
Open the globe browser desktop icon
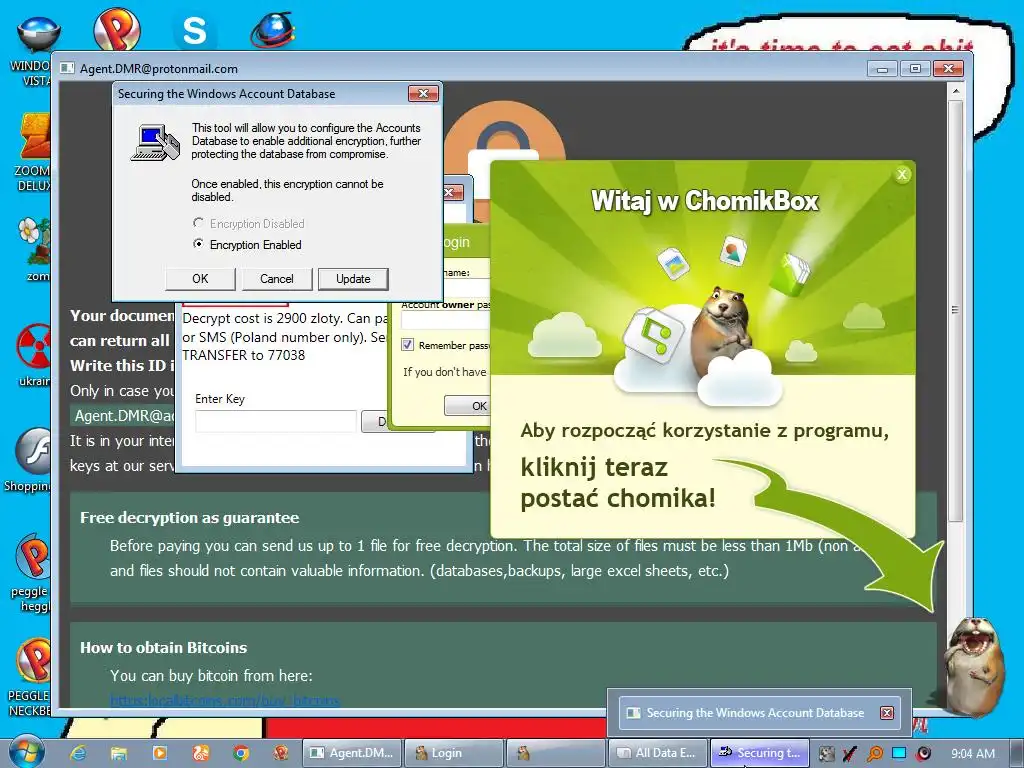[273, 29]
